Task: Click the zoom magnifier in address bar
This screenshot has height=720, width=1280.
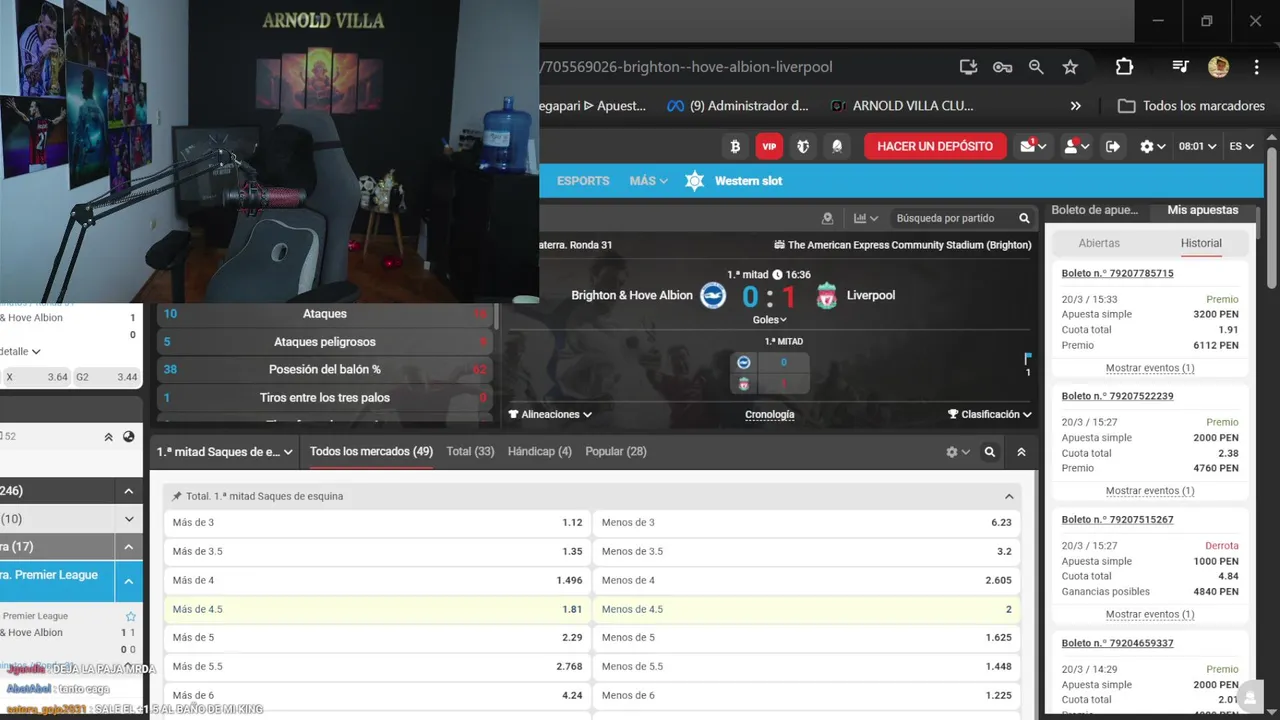Action: click(1036, 67)
